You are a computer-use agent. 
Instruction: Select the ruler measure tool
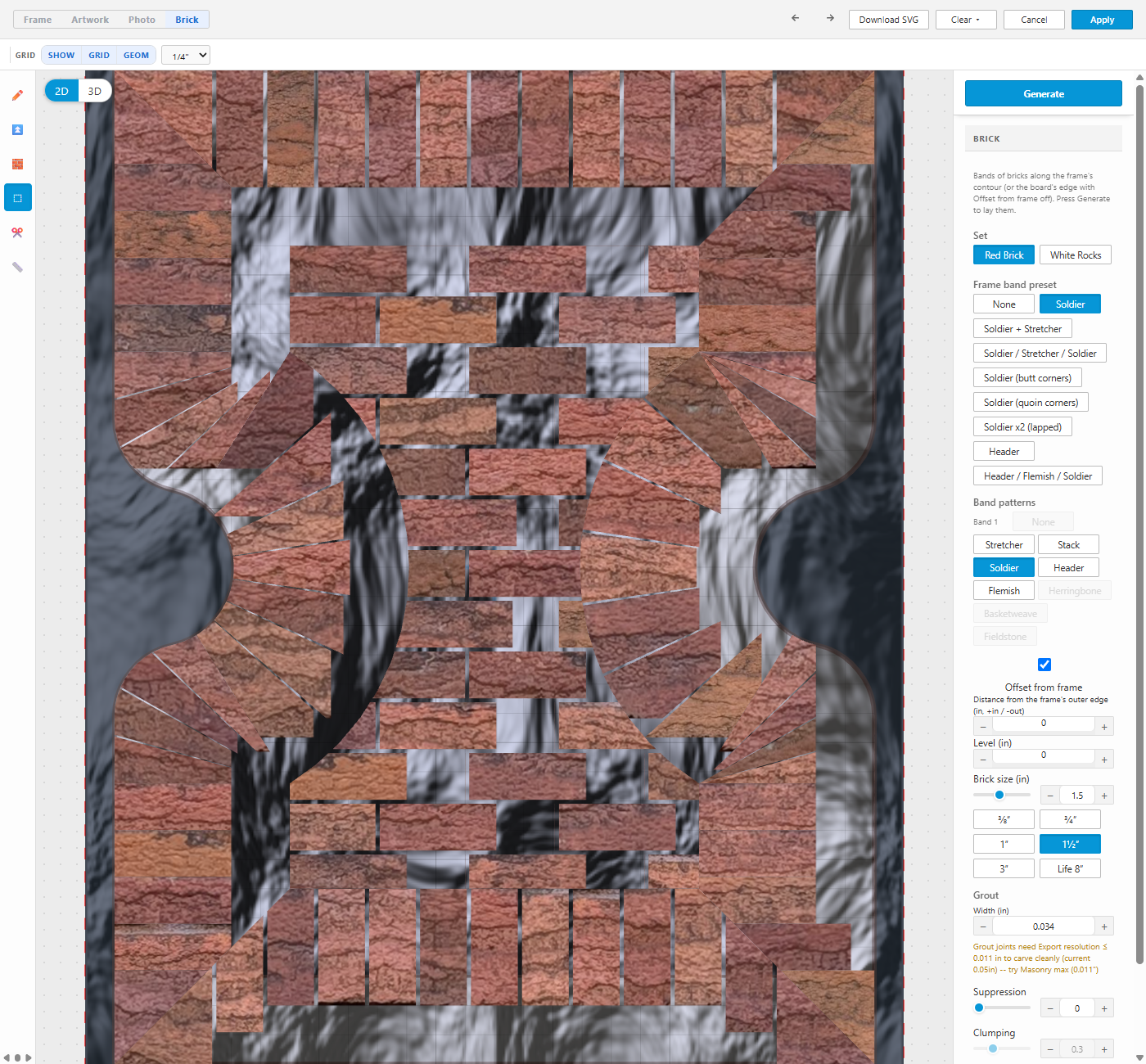17,267
